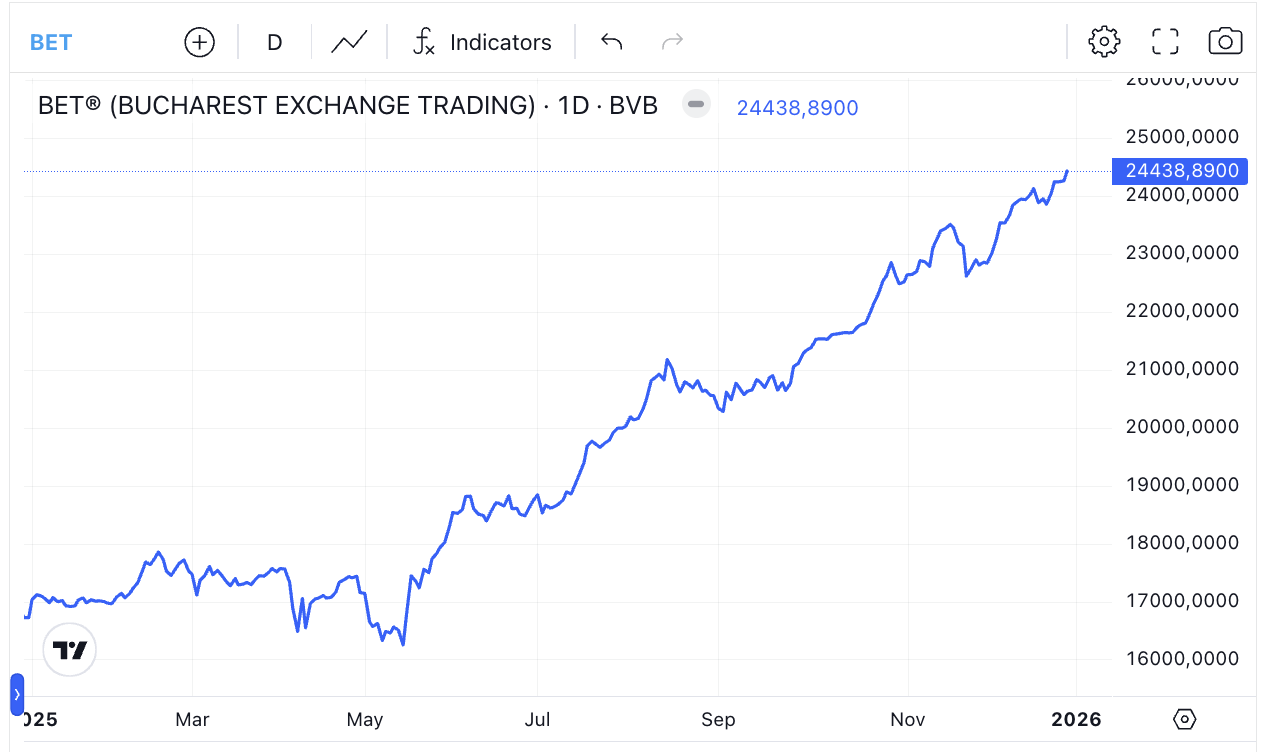Viewport: 1274px width, 752px height.
Task: Open the hexagon axis settings icon
Action: [x=1184, y=719]
